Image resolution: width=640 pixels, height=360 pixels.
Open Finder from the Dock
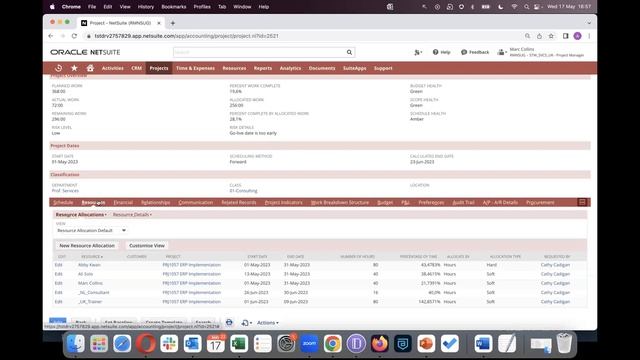pos(76,344)
